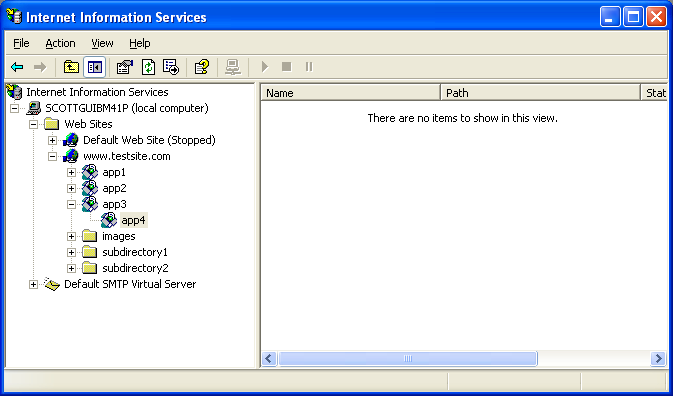This screenshot has height=397, width=673.
Task: Select the subdirectory2 label
Action: (x=135, y=268)
